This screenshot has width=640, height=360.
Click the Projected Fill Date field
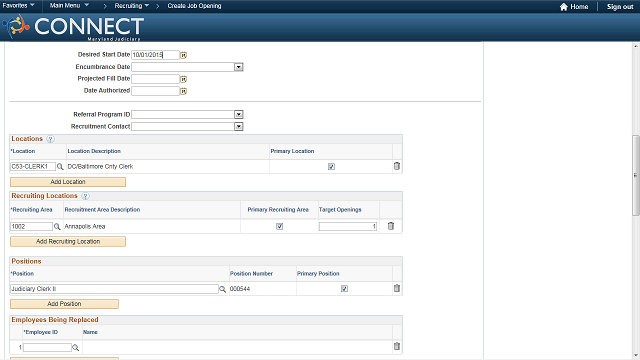click(156, 79)
